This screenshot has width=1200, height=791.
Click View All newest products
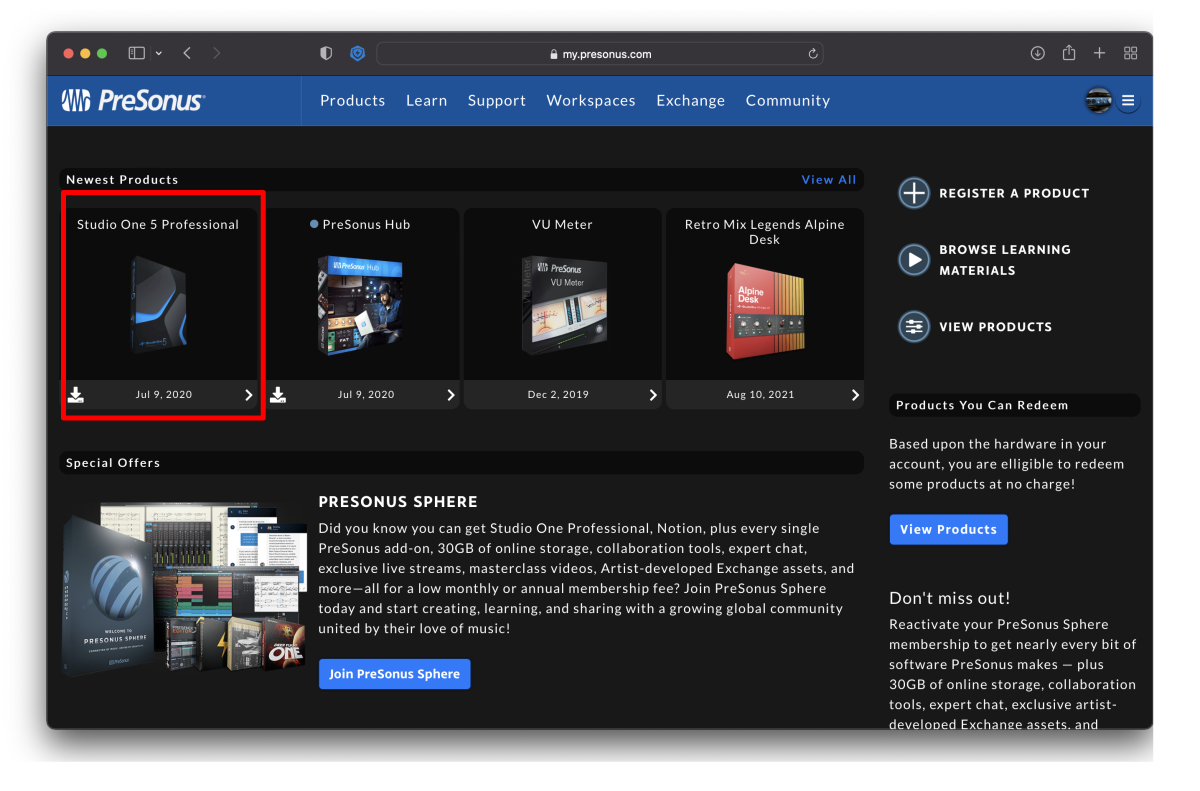(x=829, y=180)
